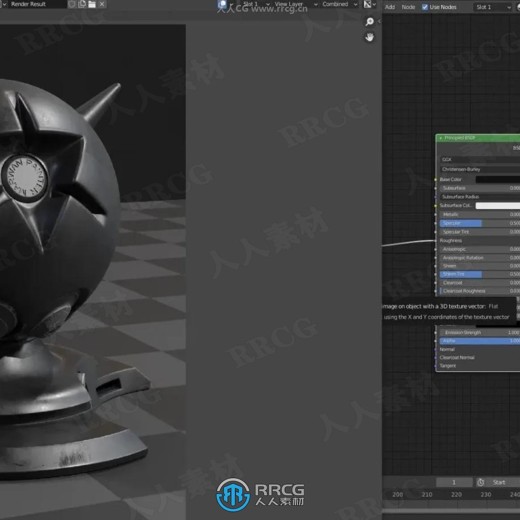Click the Clearcoat Roughness slider

(480, 291)
